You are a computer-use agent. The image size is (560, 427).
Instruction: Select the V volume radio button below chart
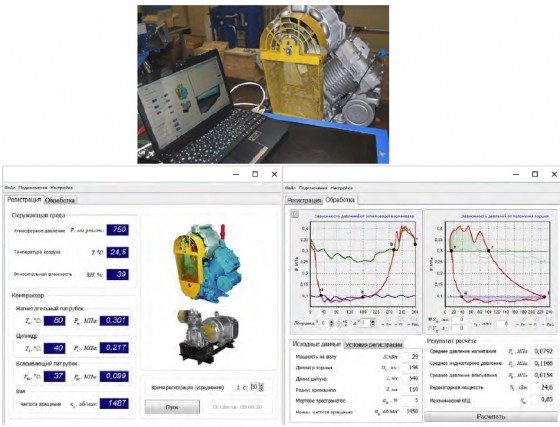[430, 327]
